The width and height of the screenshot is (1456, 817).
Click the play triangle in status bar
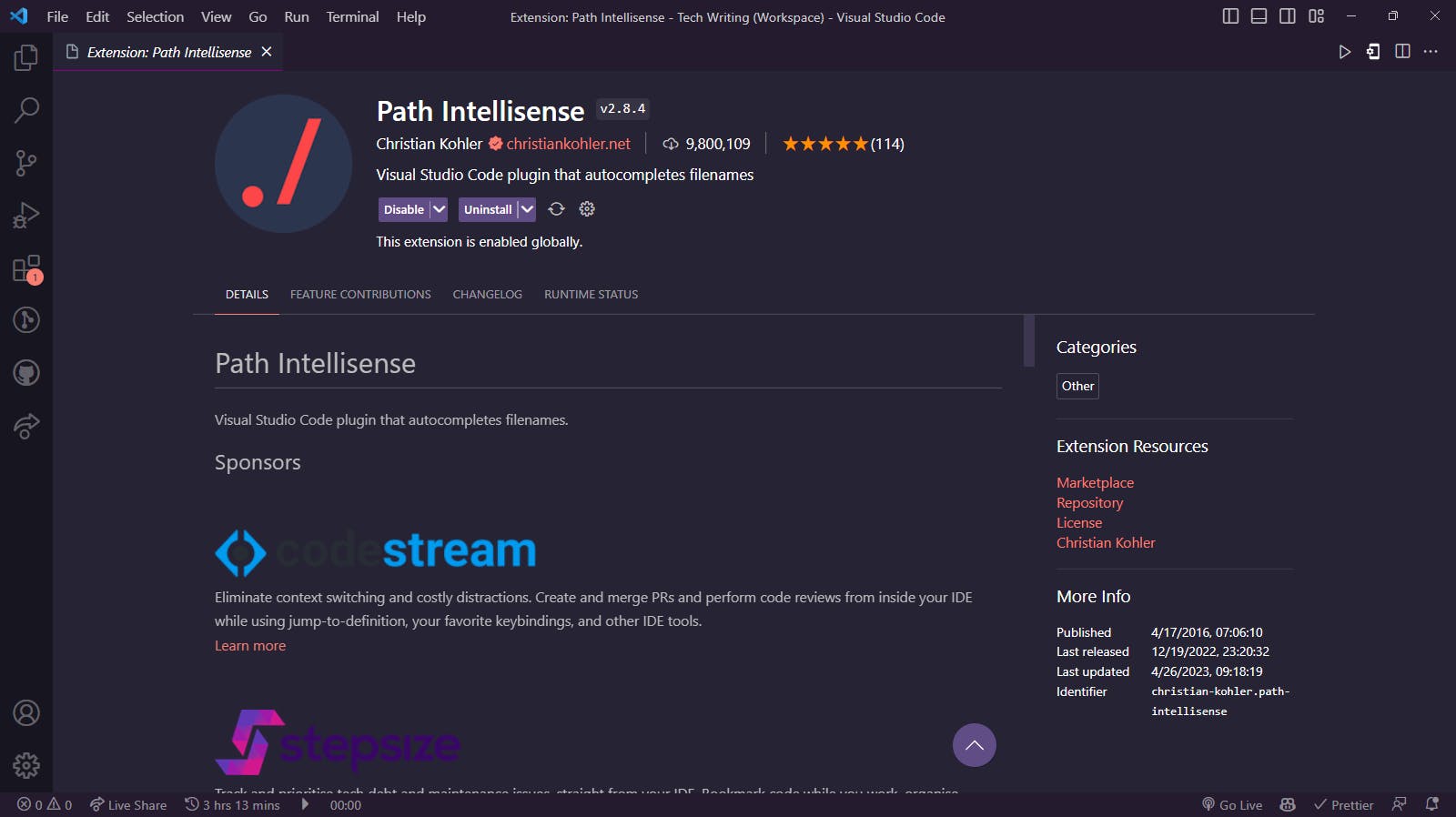click(305, 805)
